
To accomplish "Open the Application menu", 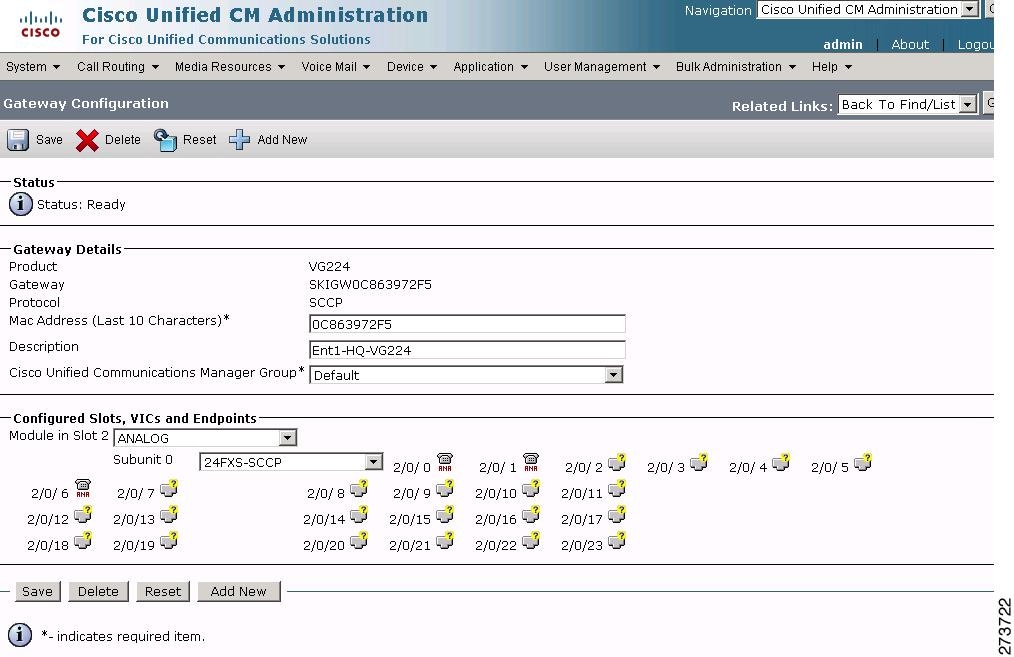I will pyautogui.click(x=490, y=67).
